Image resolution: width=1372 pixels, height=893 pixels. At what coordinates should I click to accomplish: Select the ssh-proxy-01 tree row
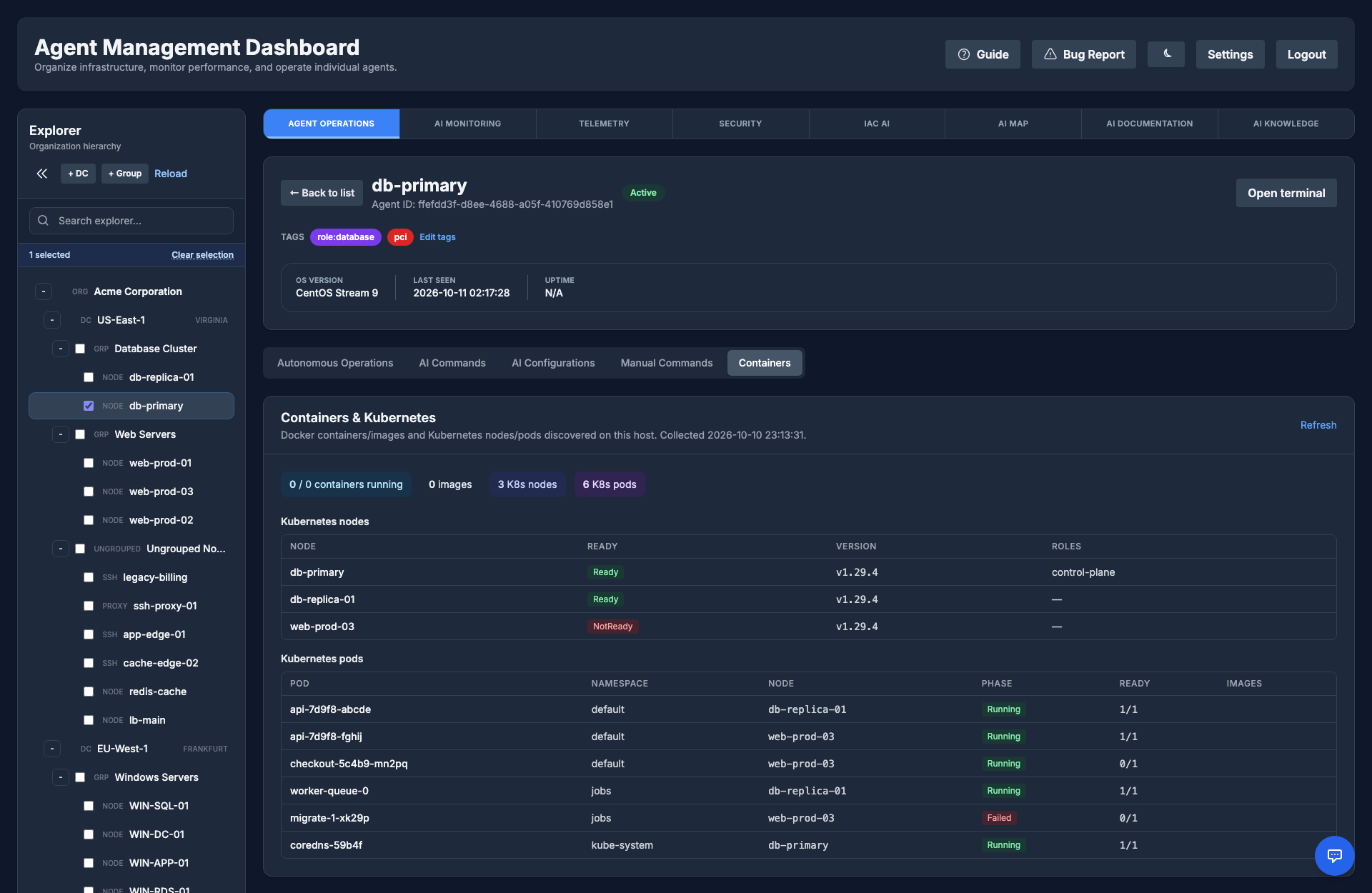coord(131,606)
